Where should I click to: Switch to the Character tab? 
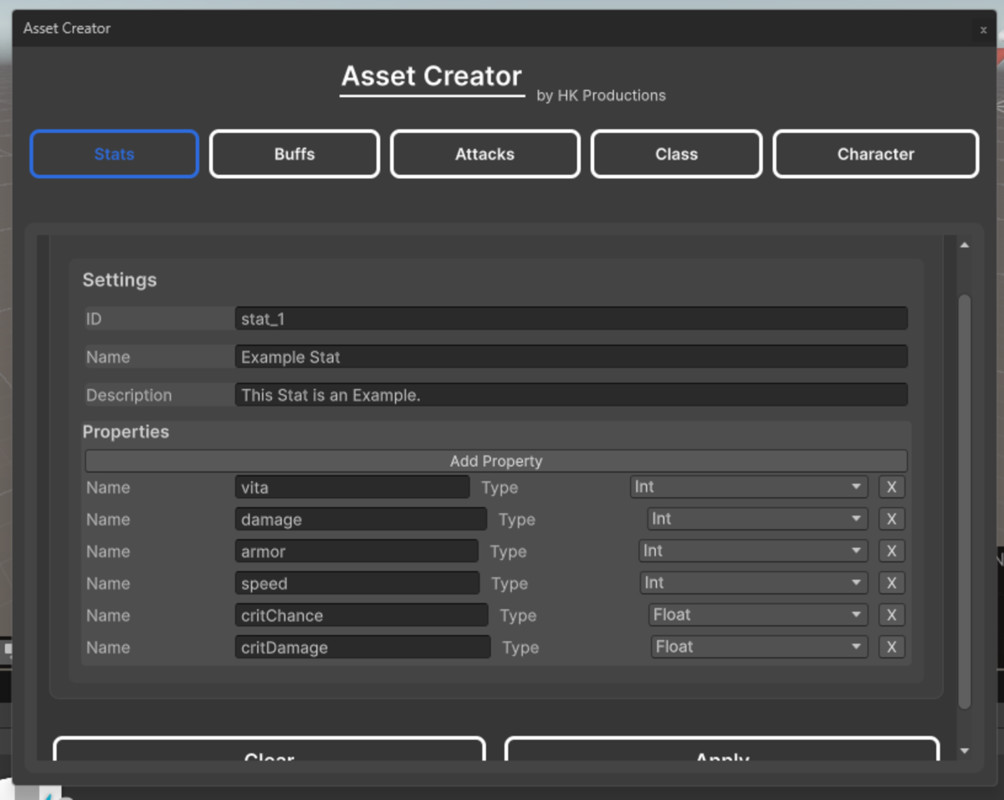point(875,154)
